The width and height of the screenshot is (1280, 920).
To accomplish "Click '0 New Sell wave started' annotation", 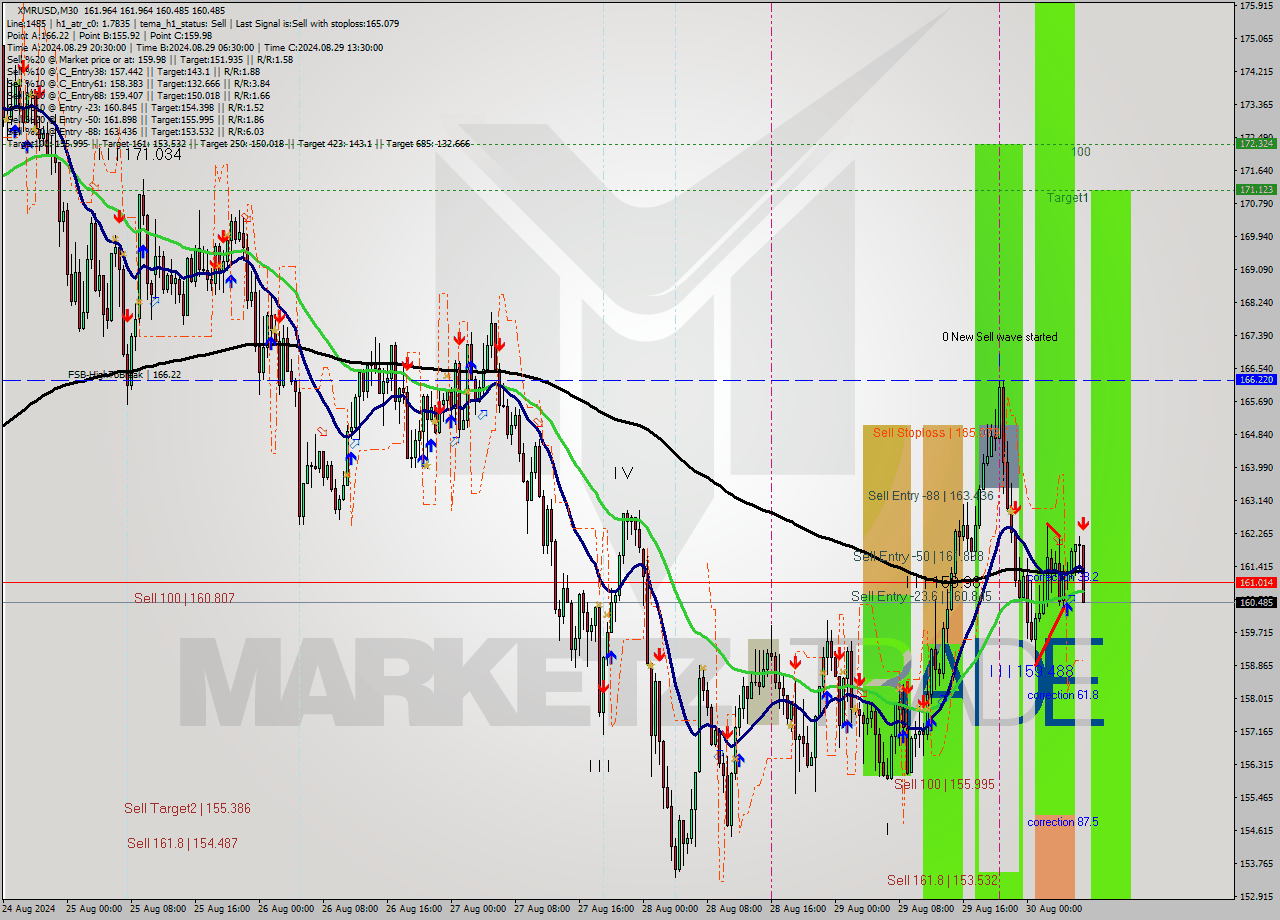I will click(x=999, y=337).
